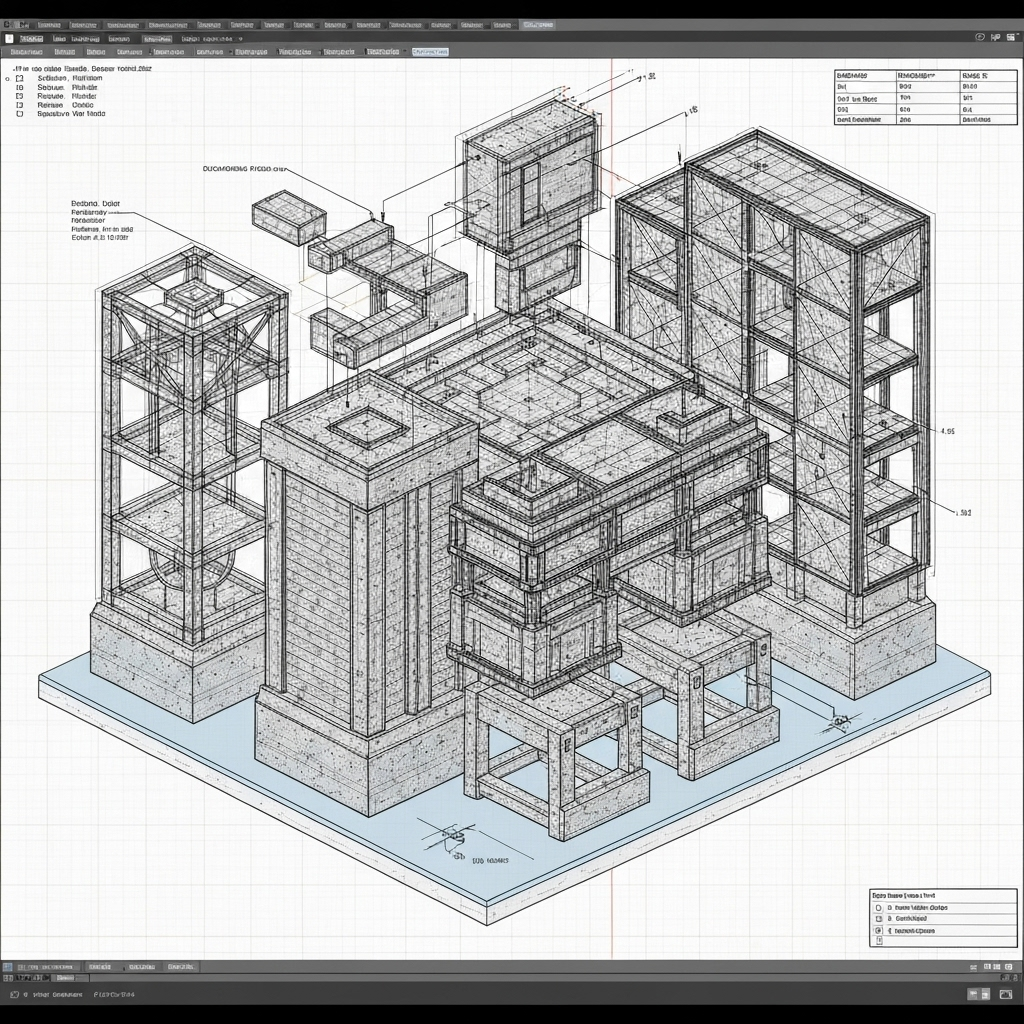Select the small detached block above the stepped assembly
The image size is (1024, 1024).
pos(288,217)
